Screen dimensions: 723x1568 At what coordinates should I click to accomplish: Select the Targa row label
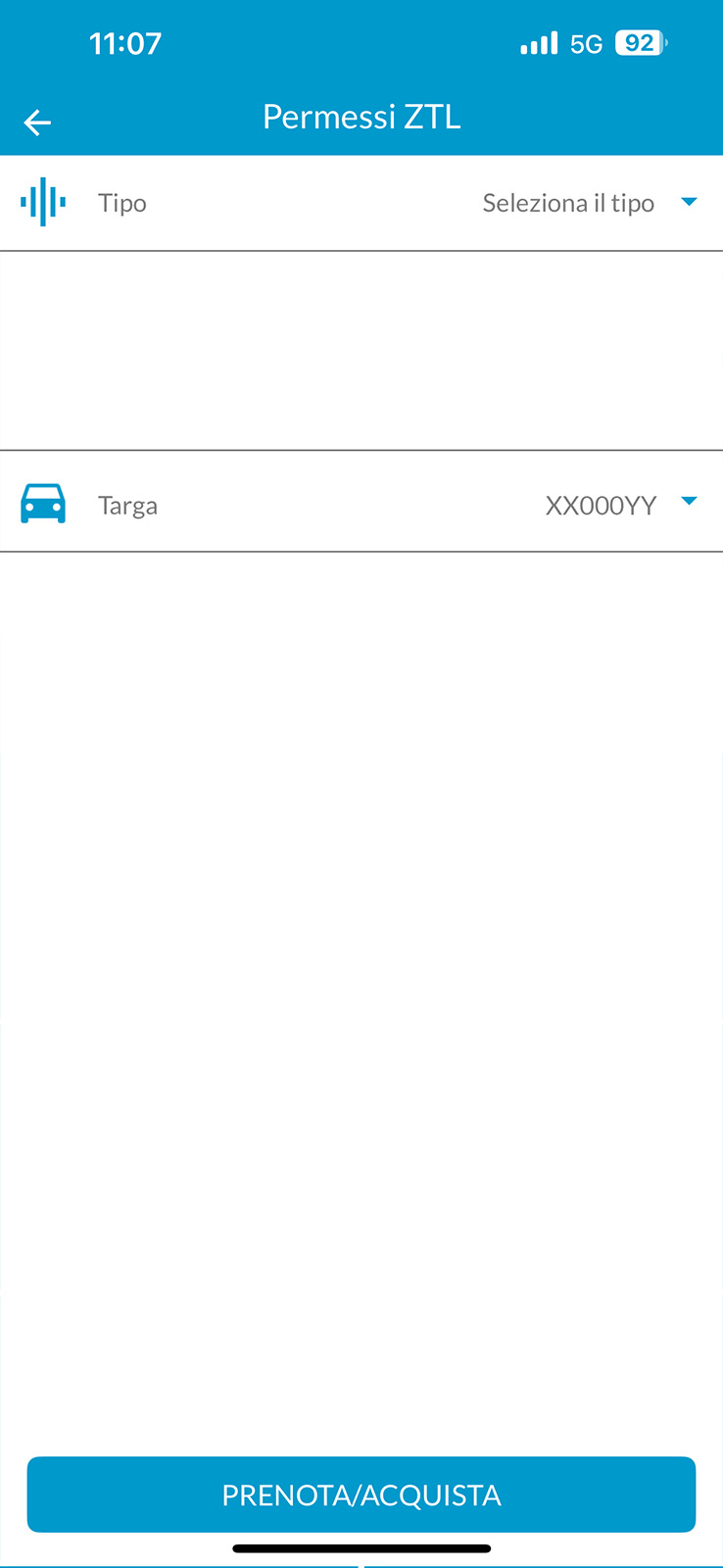pos(127,506)
